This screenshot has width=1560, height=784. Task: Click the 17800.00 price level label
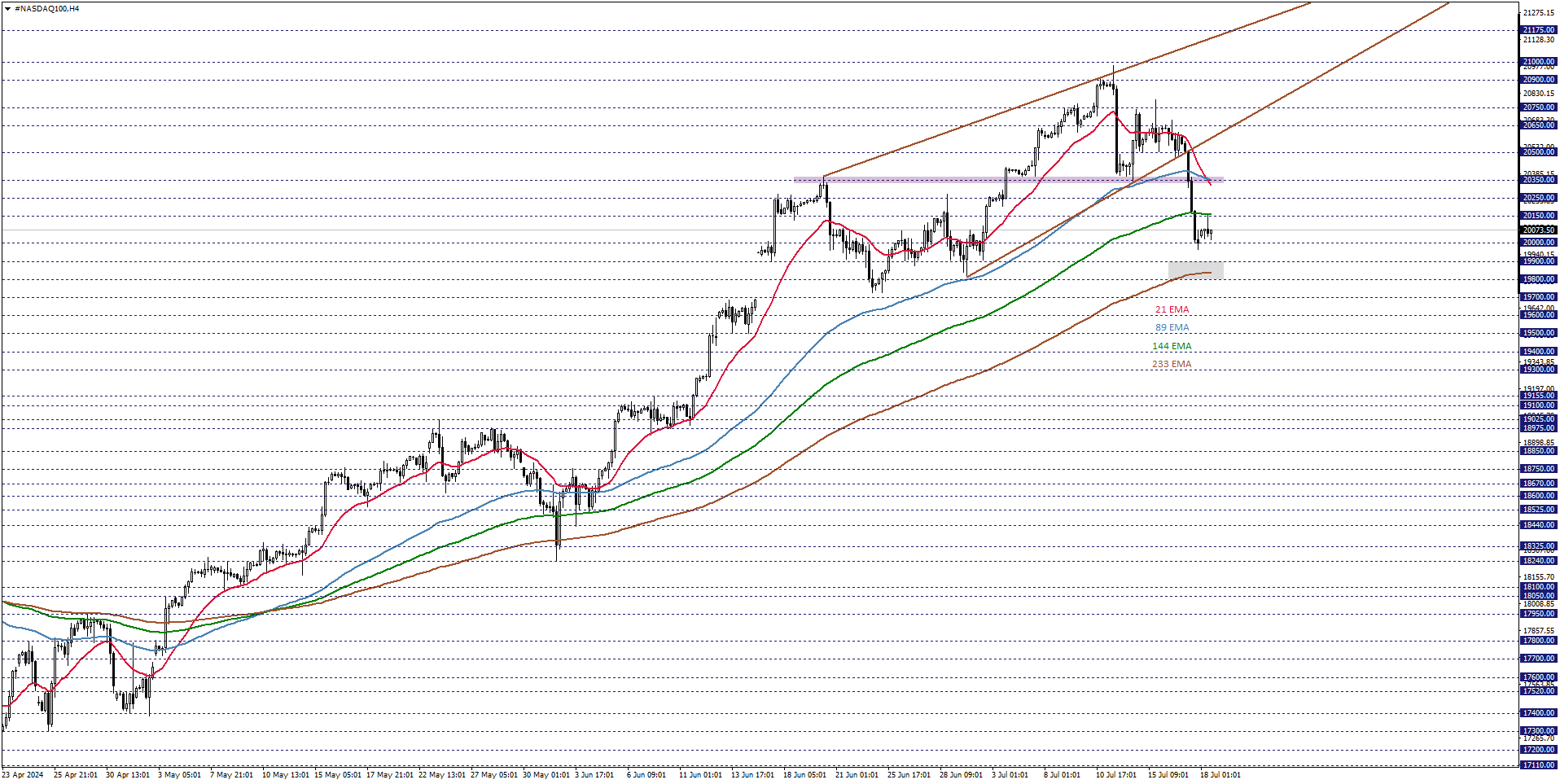tap(1539, 641)
